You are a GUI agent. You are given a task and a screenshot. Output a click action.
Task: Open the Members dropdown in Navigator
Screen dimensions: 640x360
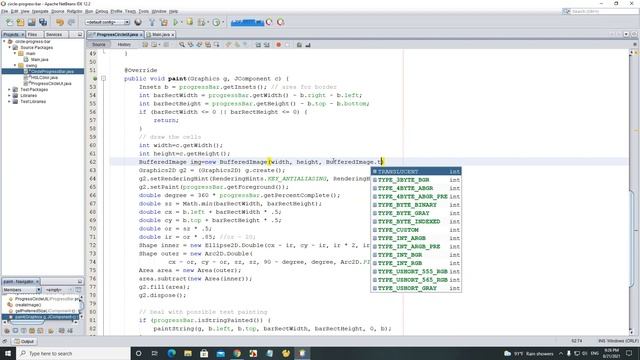coord(22,290)
